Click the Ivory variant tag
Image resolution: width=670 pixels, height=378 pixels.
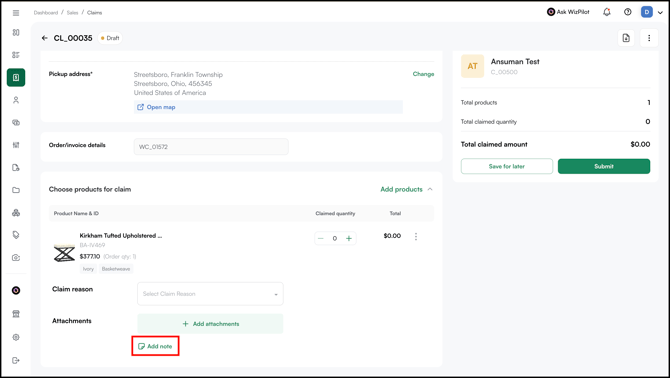pos(88,269)
